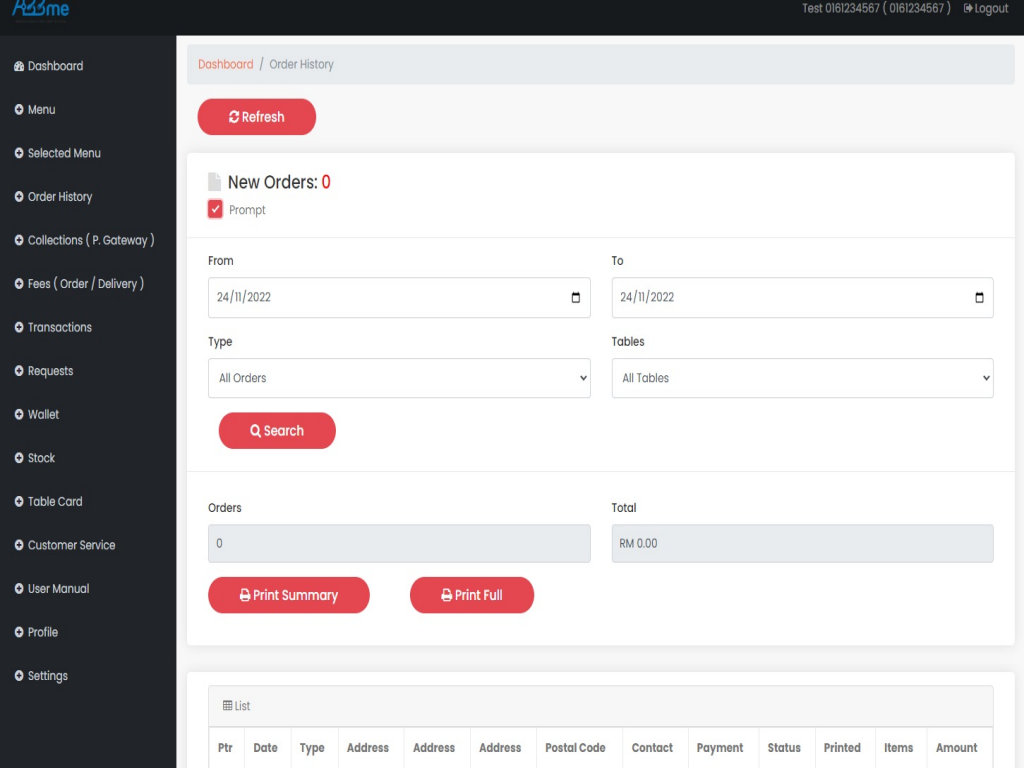Open Order History in the sidebar
Screen dimensions: 1024x768
[x=60, y=197]
